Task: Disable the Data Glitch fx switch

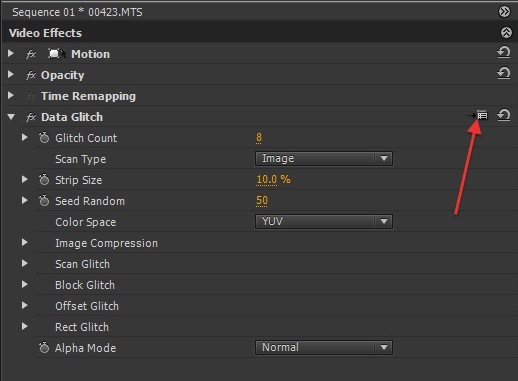Action: pyautogui.click(x=31, y=117)
